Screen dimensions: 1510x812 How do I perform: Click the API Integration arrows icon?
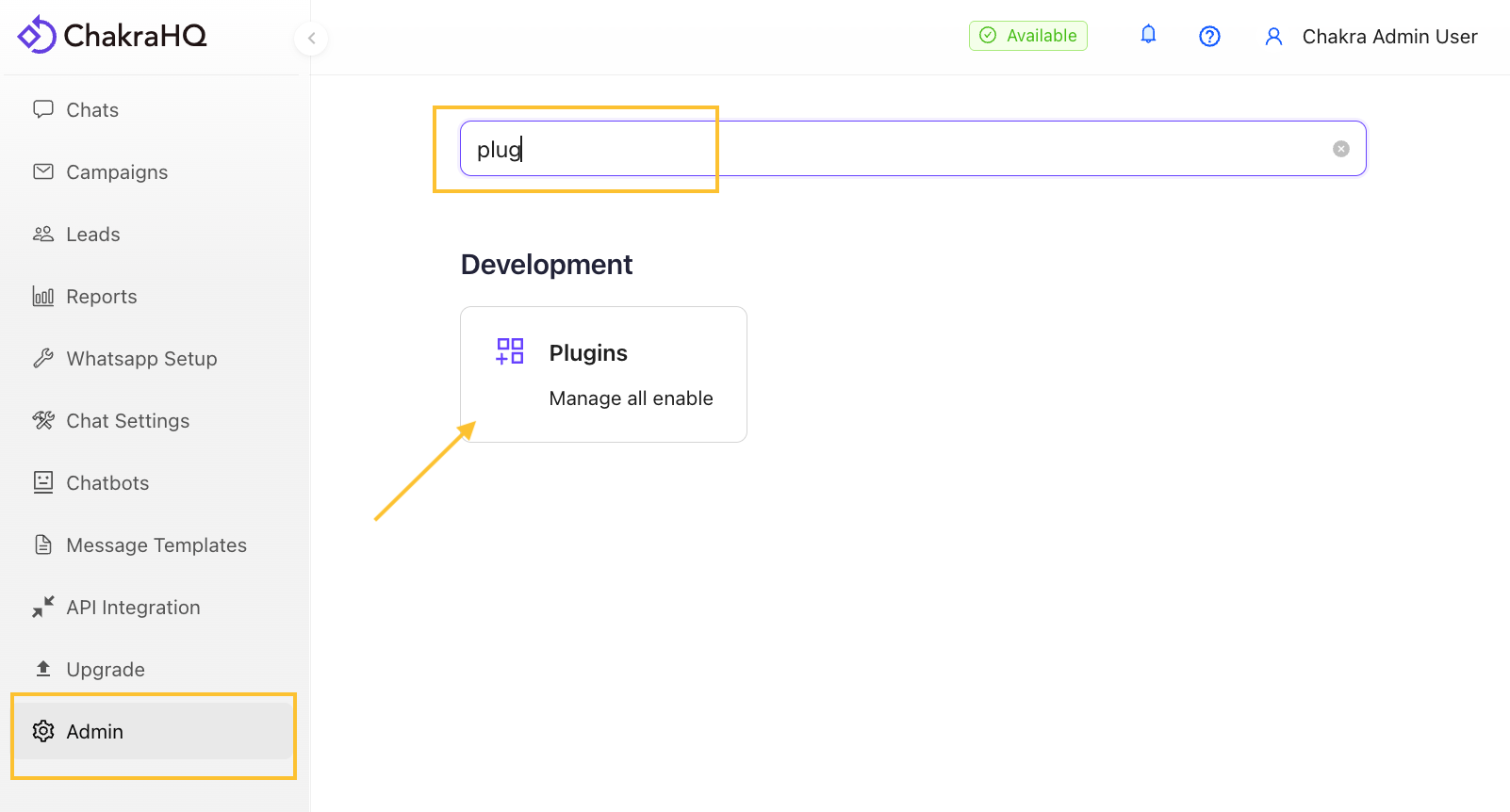click(43, 608)
